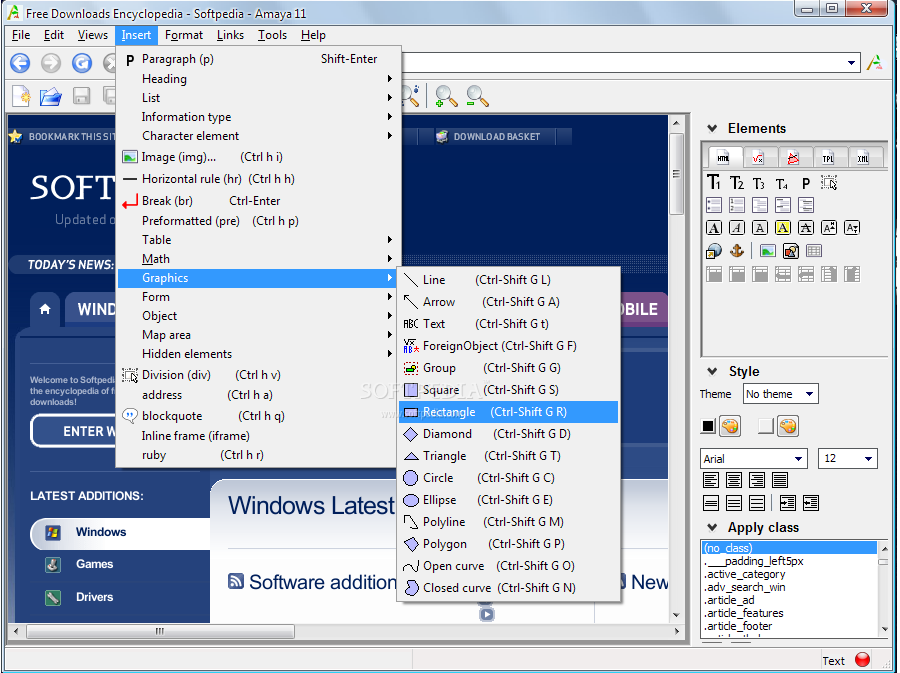
Task: Switch to the TPL elements tab
Action: coord(828,158)
